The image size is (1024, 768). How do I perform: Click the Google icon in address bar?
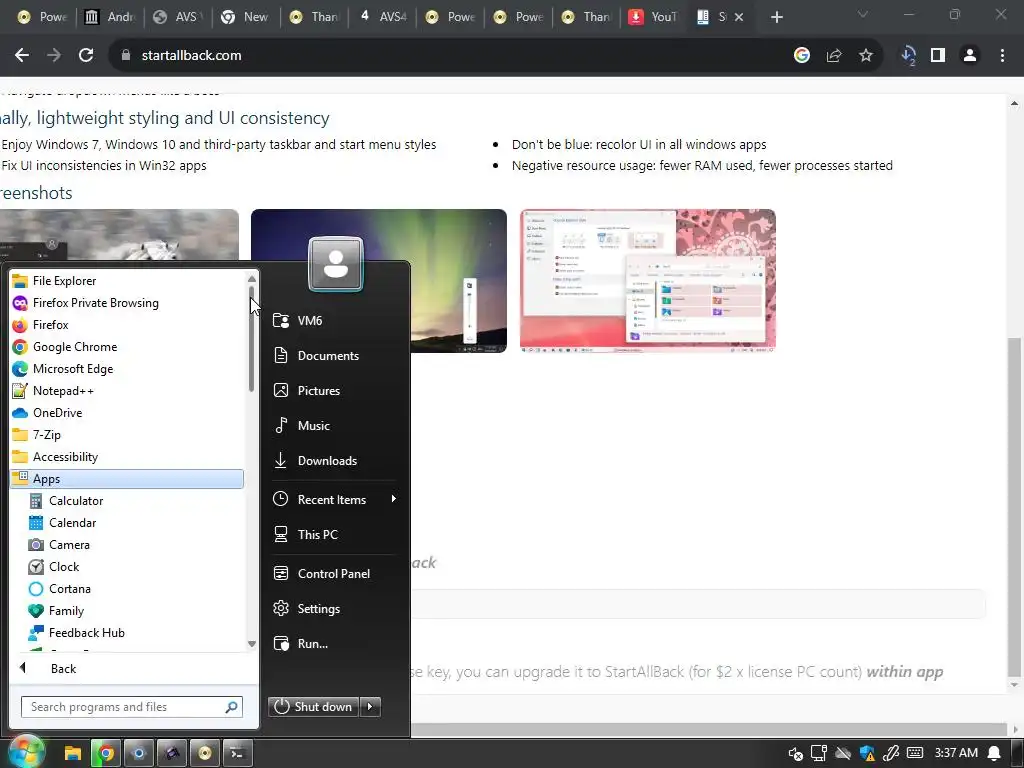(x=802, y=56)
